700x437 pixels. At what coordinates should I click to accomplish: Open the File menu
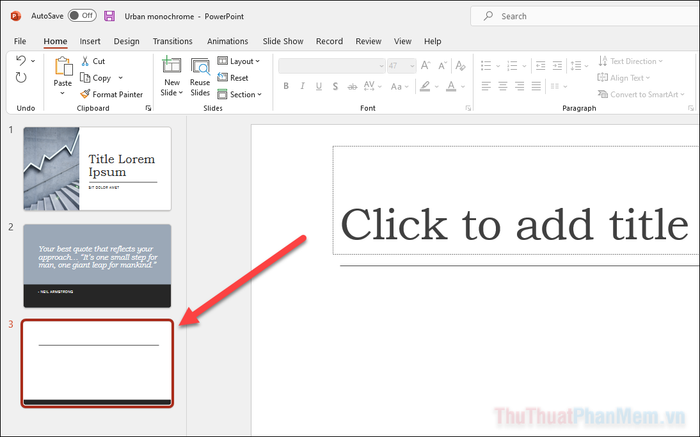[x=20, y=41]
